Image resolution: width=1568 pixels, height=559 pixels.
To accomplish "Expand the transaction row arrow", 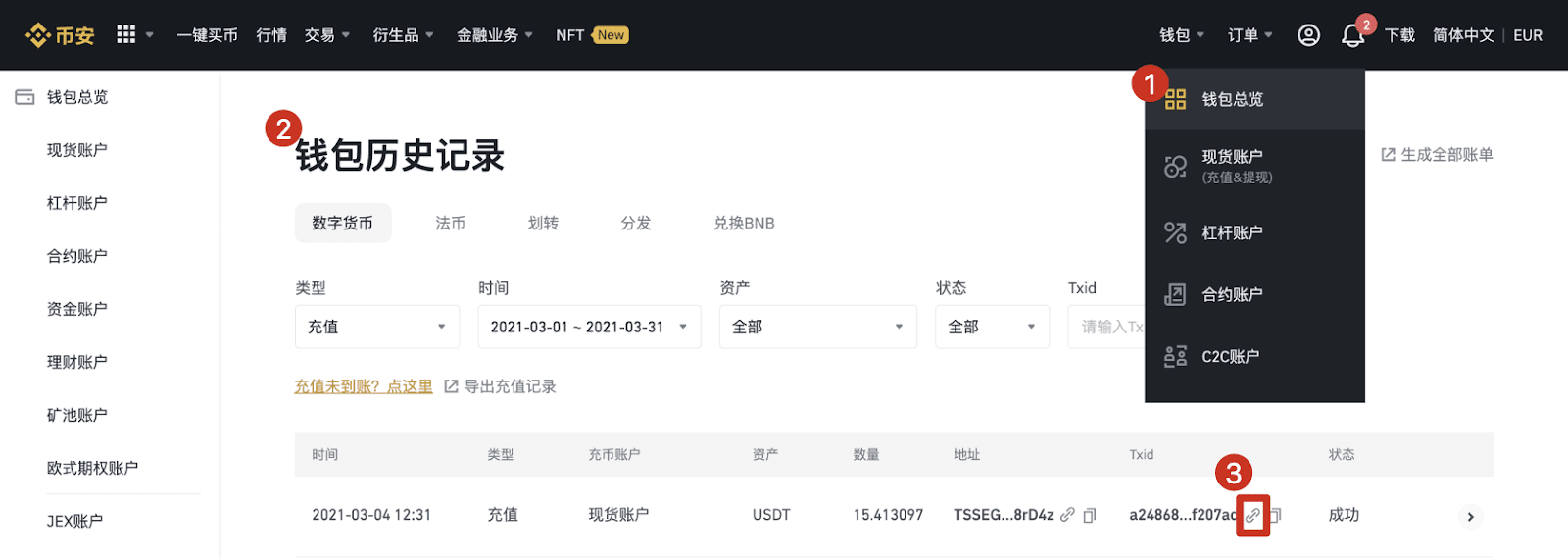I will 1470,517.
